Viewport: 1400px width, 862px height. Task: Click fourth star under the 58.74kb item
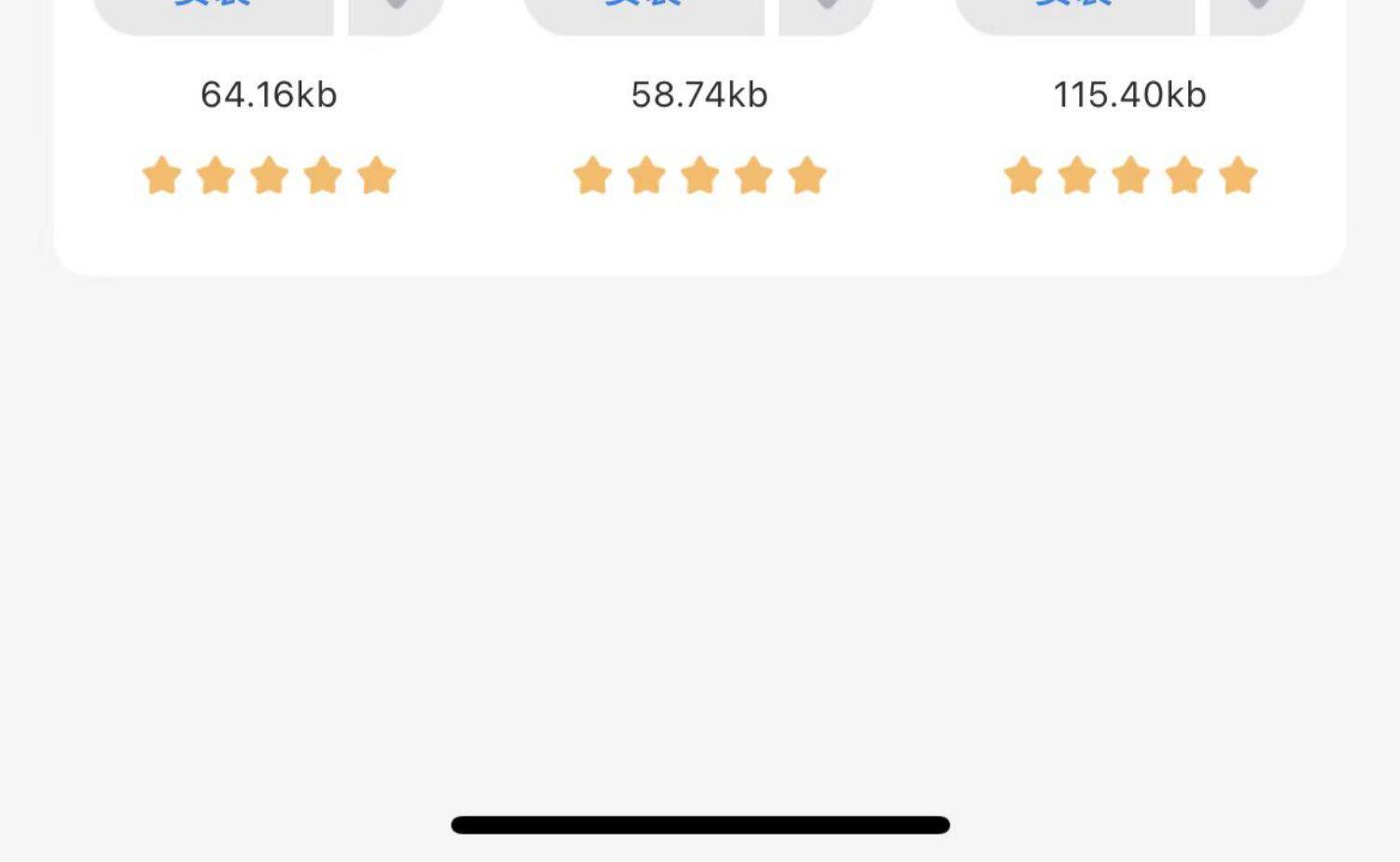(x=754, y=175)
